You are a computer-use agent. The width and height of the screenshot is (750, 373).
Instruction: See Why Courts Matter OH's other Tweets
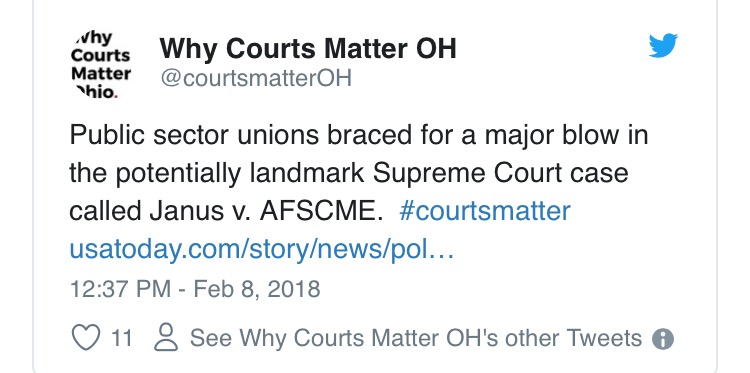click(x=416, y=338)
